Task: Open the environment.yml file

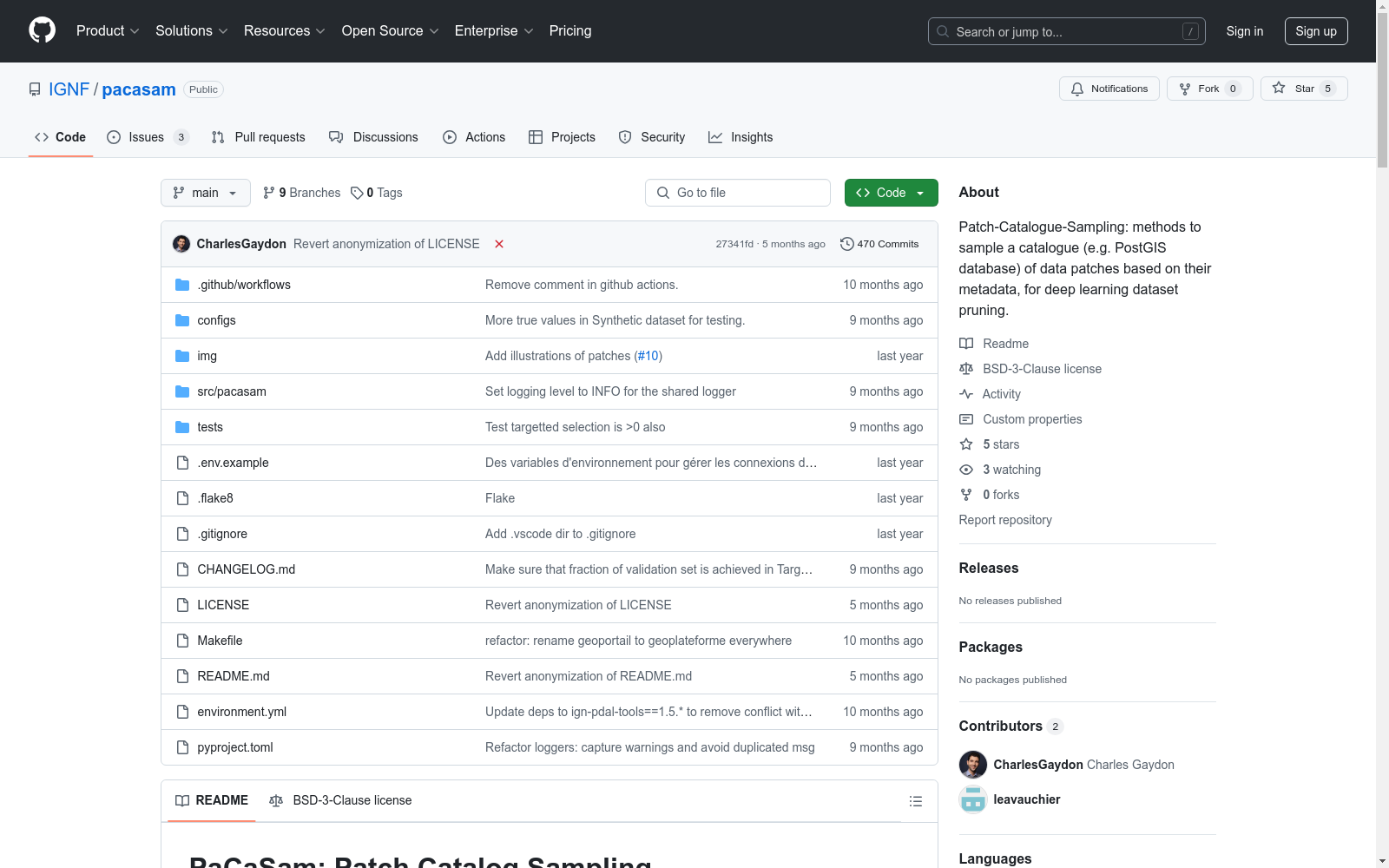Action: [242, 712]
